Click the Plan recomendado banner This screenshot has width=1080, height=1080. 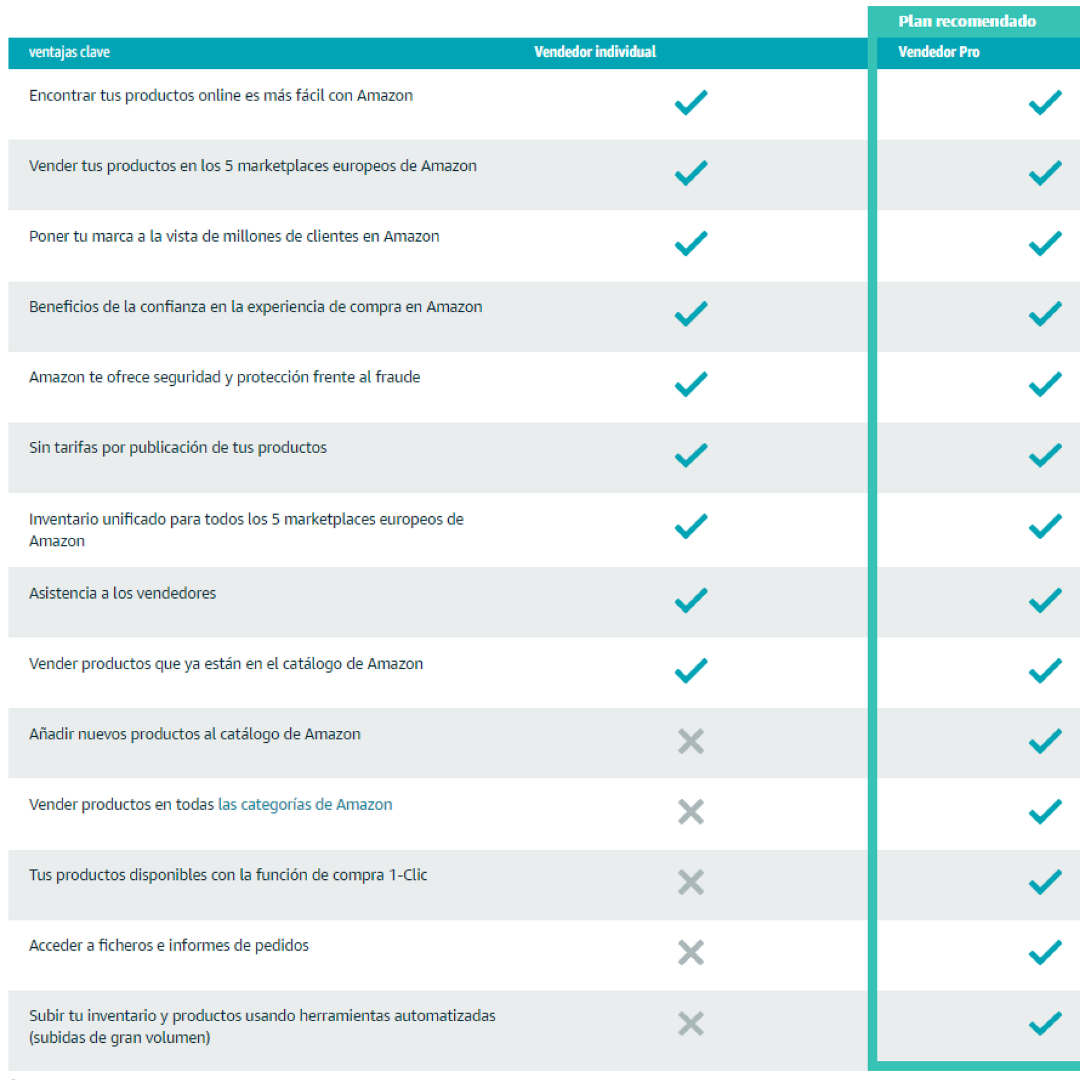pyautogui.click(x=966, y=21)
